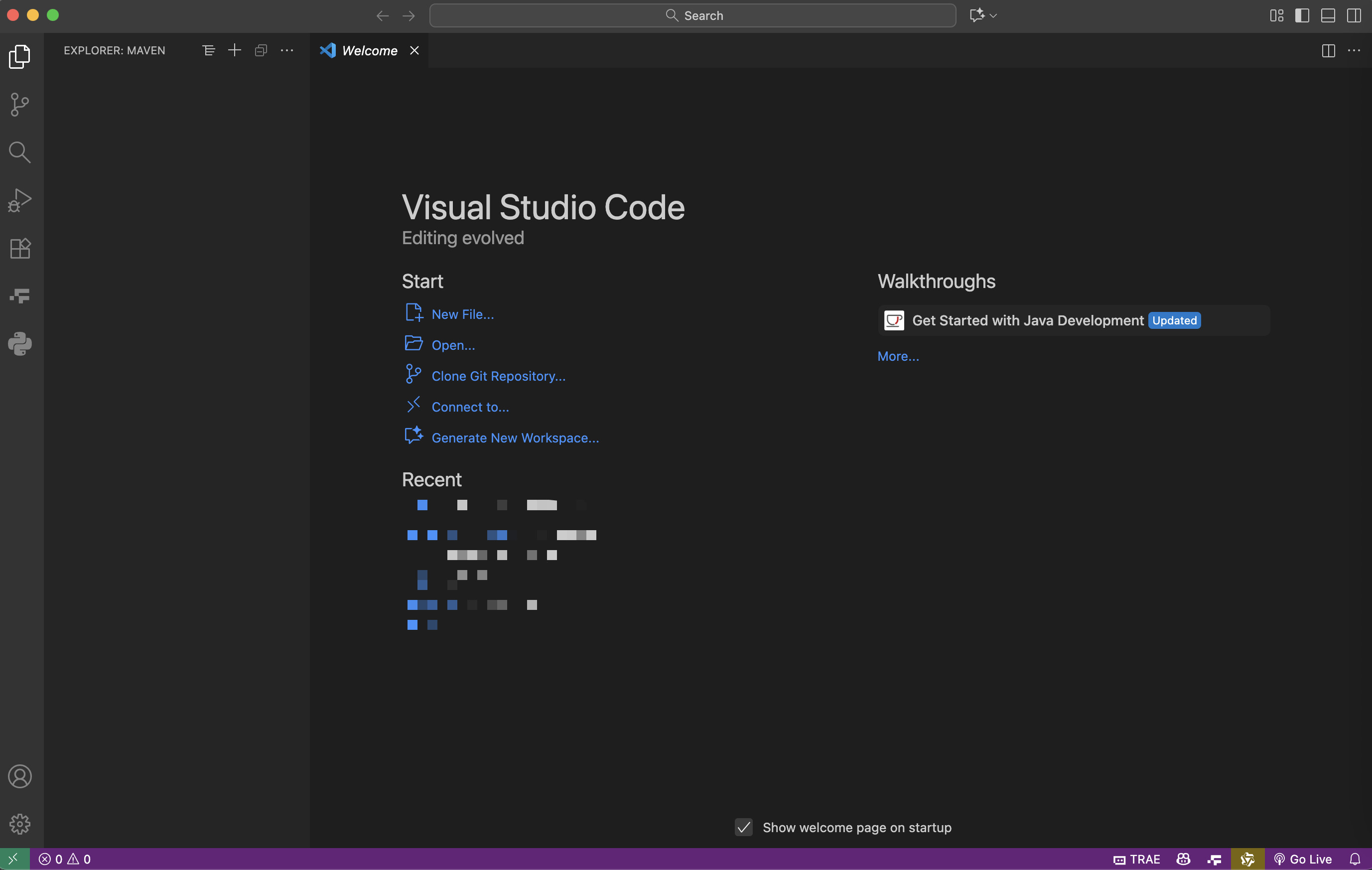Toggle the bottom panel visibility
The image size is (1372, 870).
pyautogui.click(x=1328, y=15)
